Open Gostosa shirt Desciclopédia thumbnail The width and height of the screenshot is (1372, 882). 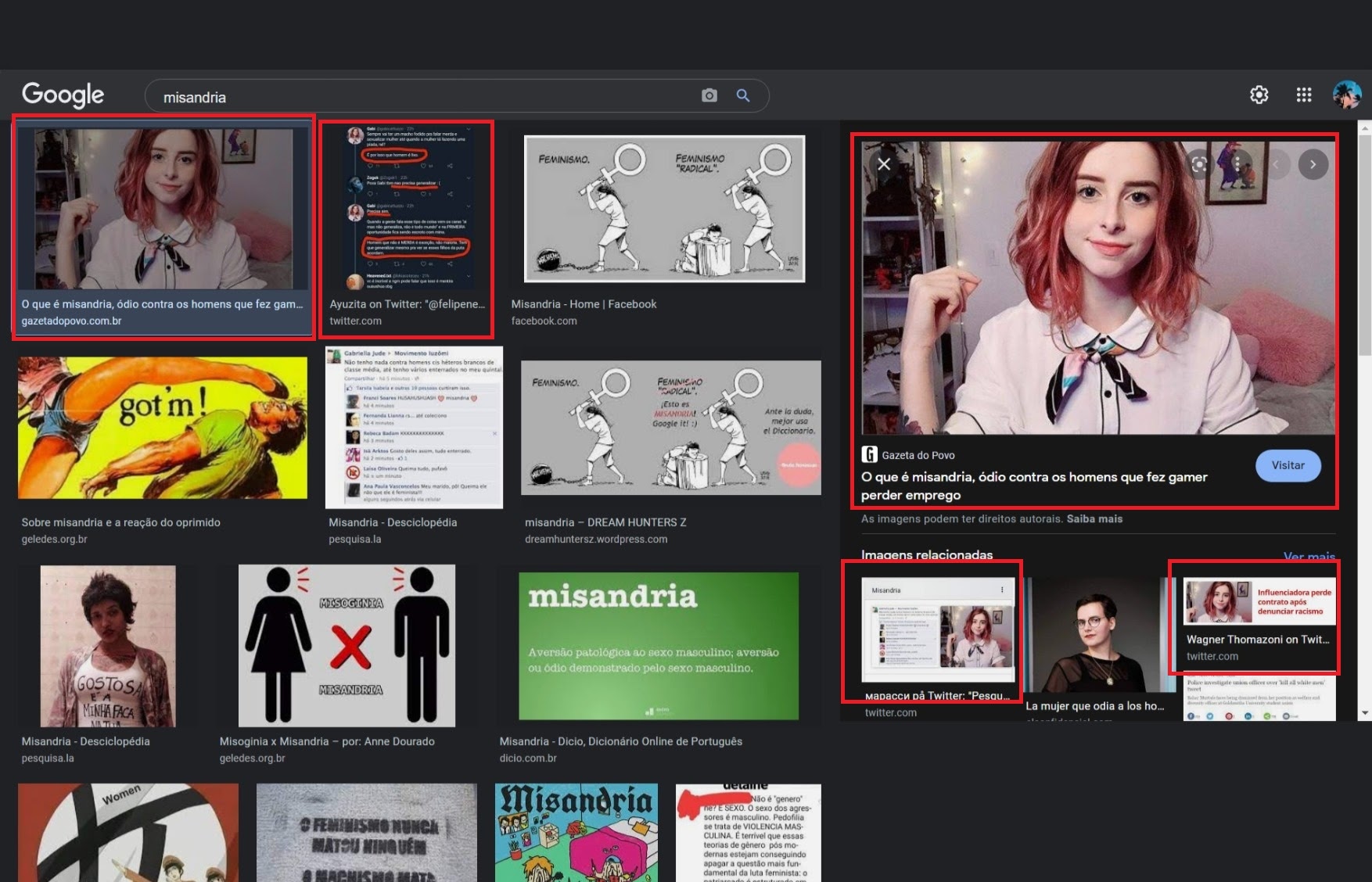point(108,647)
